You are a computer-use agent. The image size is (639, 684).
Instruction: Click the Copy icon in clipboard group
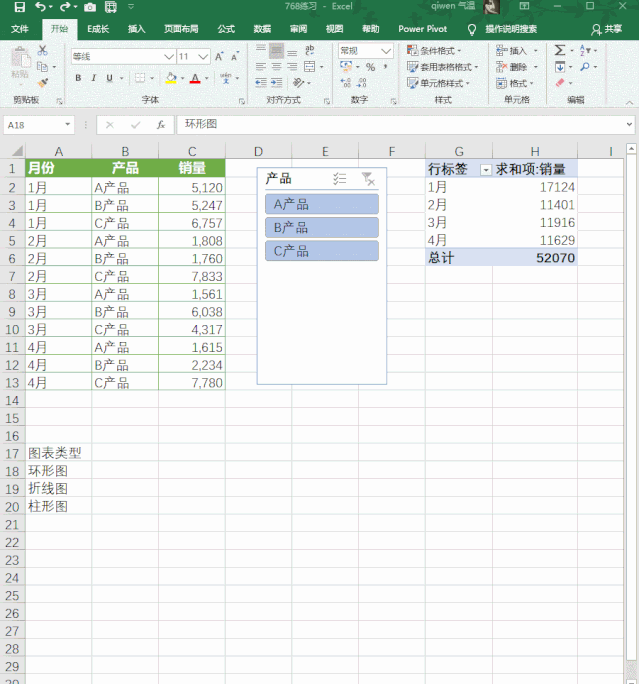42,67
